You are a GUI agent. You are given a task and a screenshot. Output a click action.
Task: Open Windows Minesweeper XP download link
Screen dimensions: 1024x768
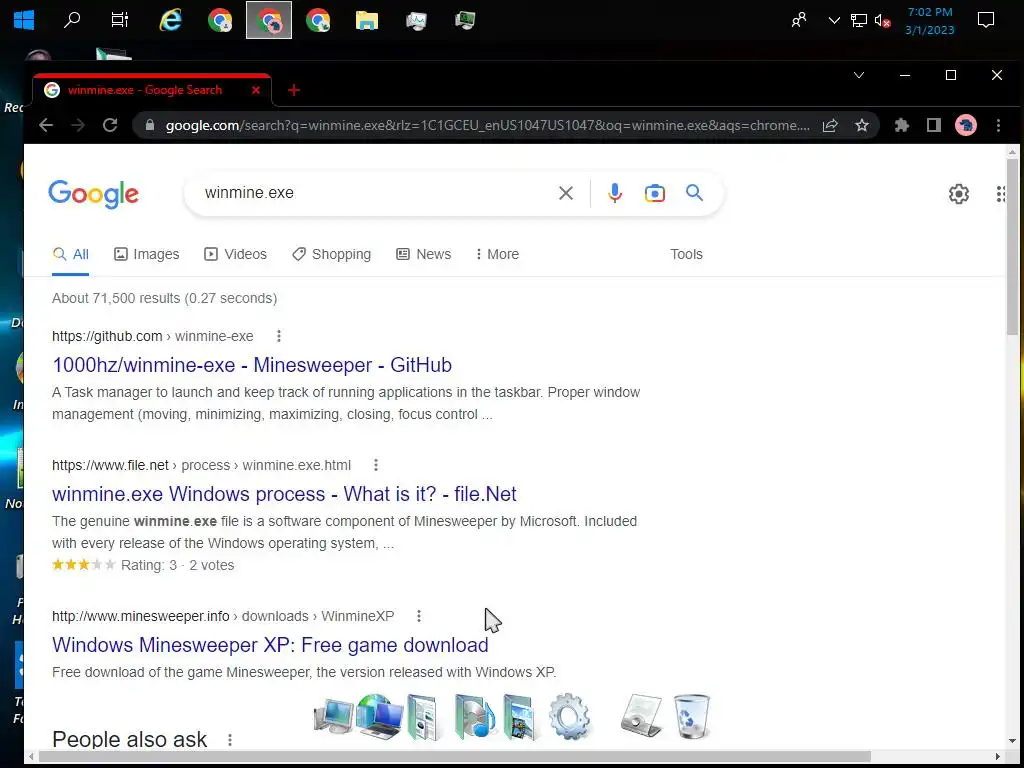pos(270,645)
